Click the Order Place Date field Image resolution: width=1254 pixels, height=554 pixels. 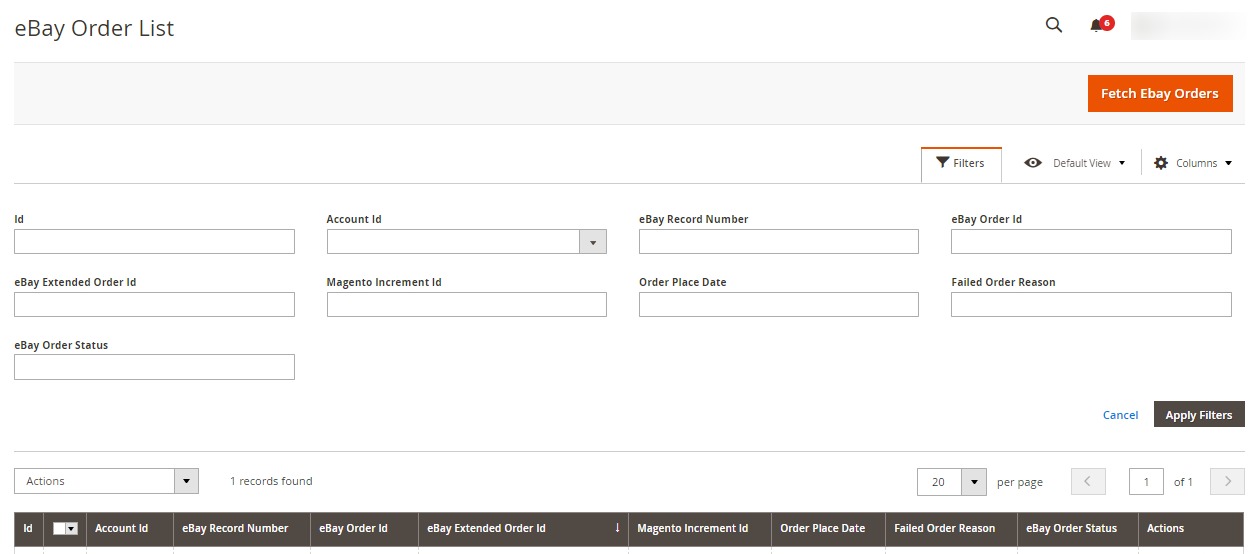click(x=778, y=304)
